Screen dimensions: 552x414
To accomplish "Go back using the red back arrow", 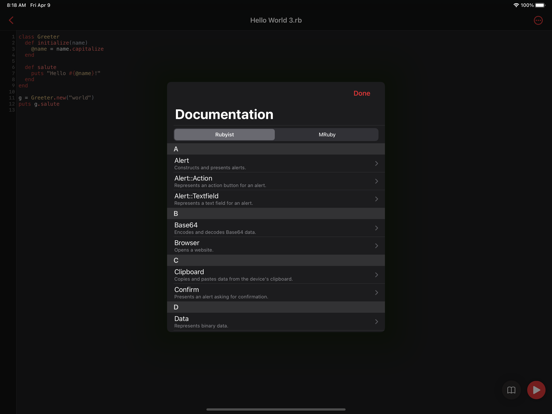I will (x=11, y=20).
